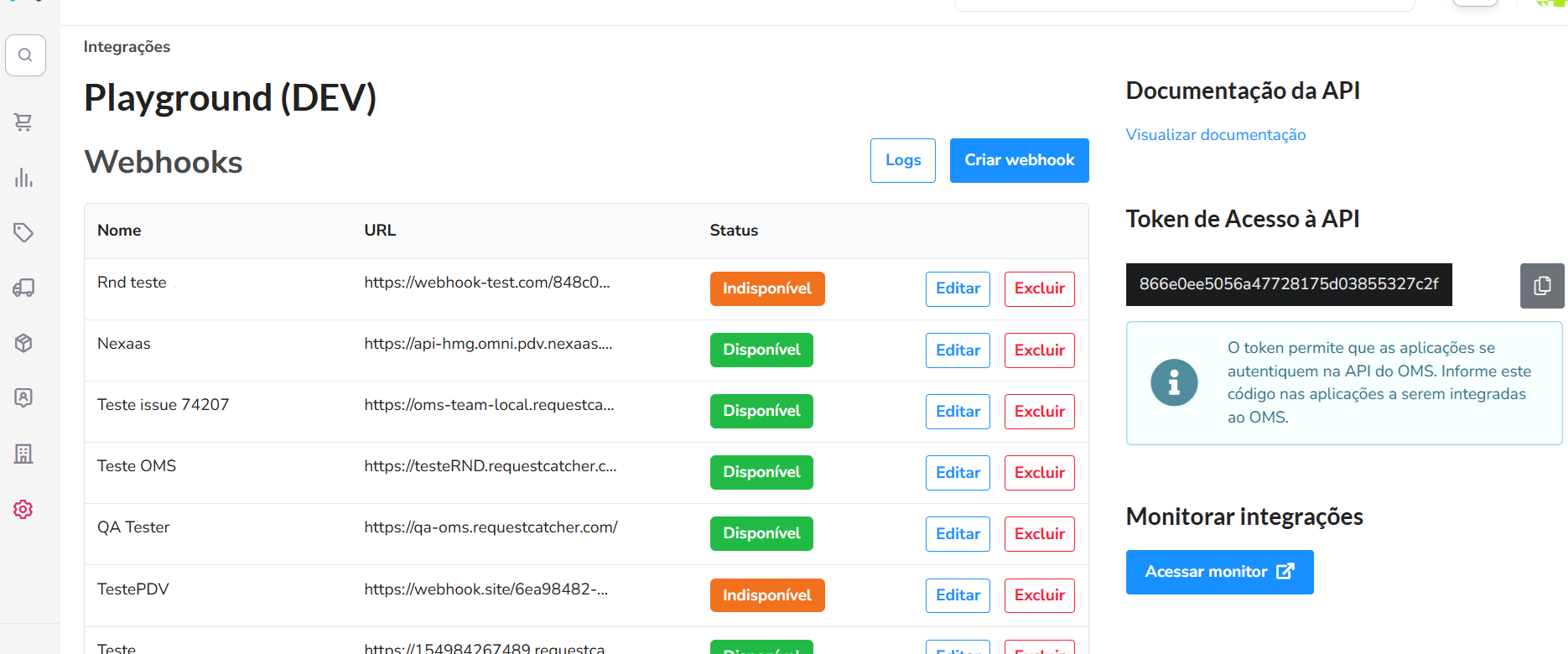The image size is (1568, 654).
Task: Delete the TestePDV webhook
Action: pos(1040,595)
